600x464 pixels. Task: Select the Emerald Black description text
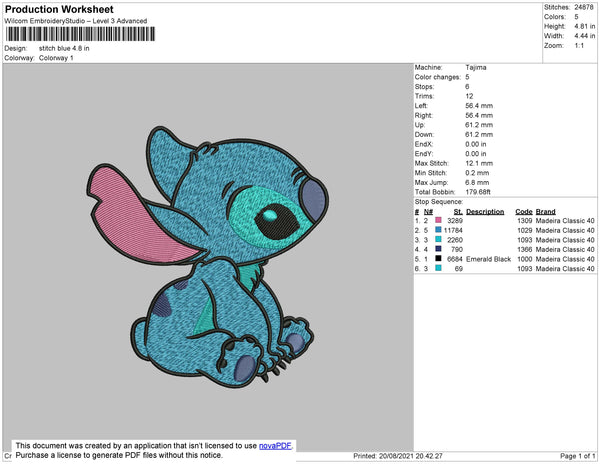(x=489, y=259)
